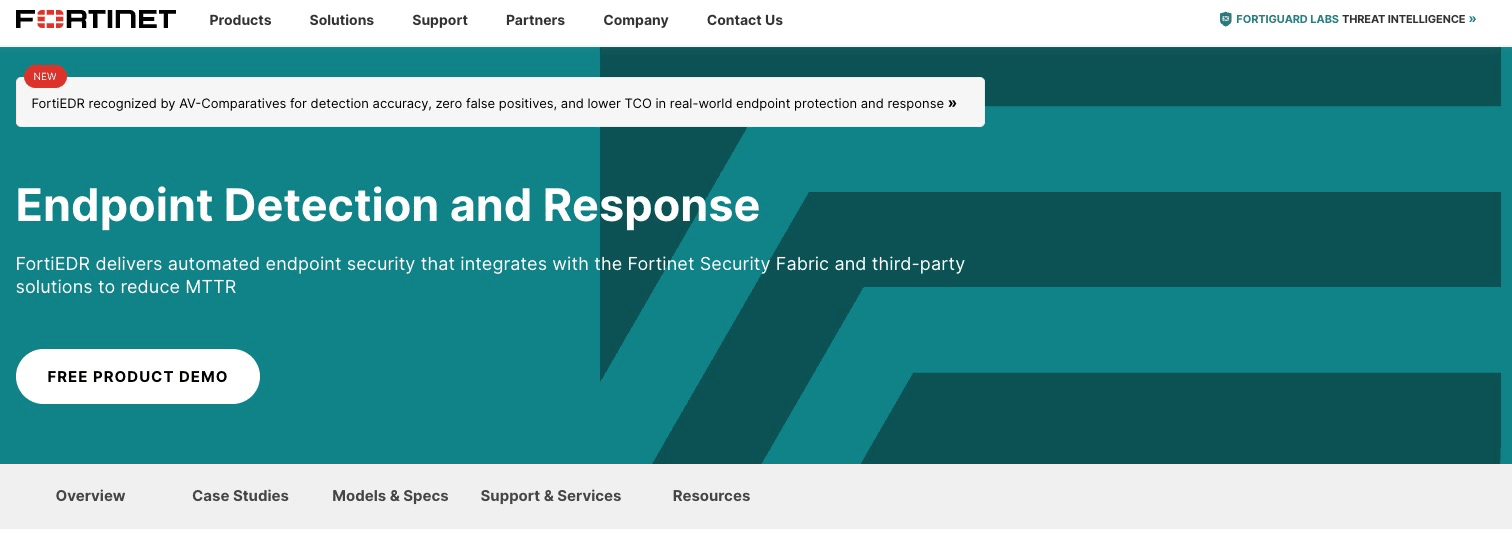Image resolution: width=1512 pixels, height=560 pixels.
Task: Open the Support menu
Action: (440, 20)
